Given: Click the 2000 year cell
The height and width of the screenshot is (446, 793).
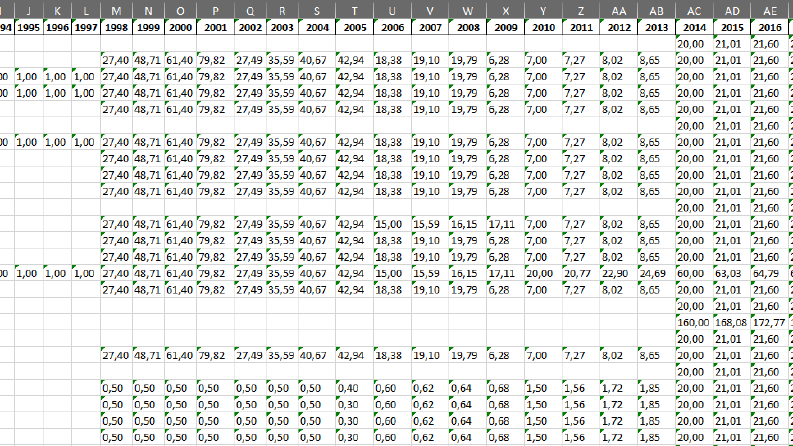Looking at the screenshot, I should (x=181, y=27).
